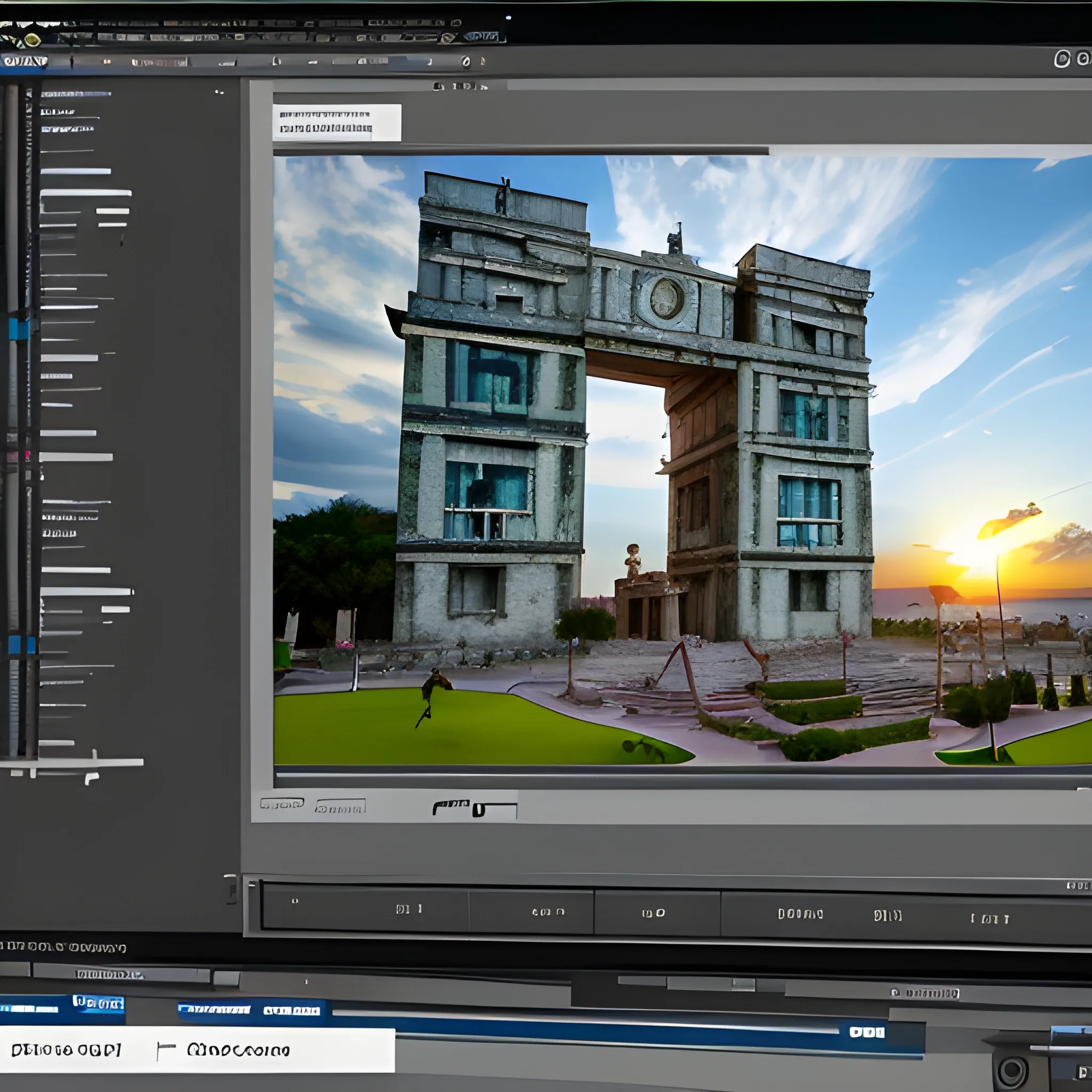The height and width of the screenshot is (1092, 1092).
Task: Click the small circular icon in the second toolbar row
Action: click(465, 62)
